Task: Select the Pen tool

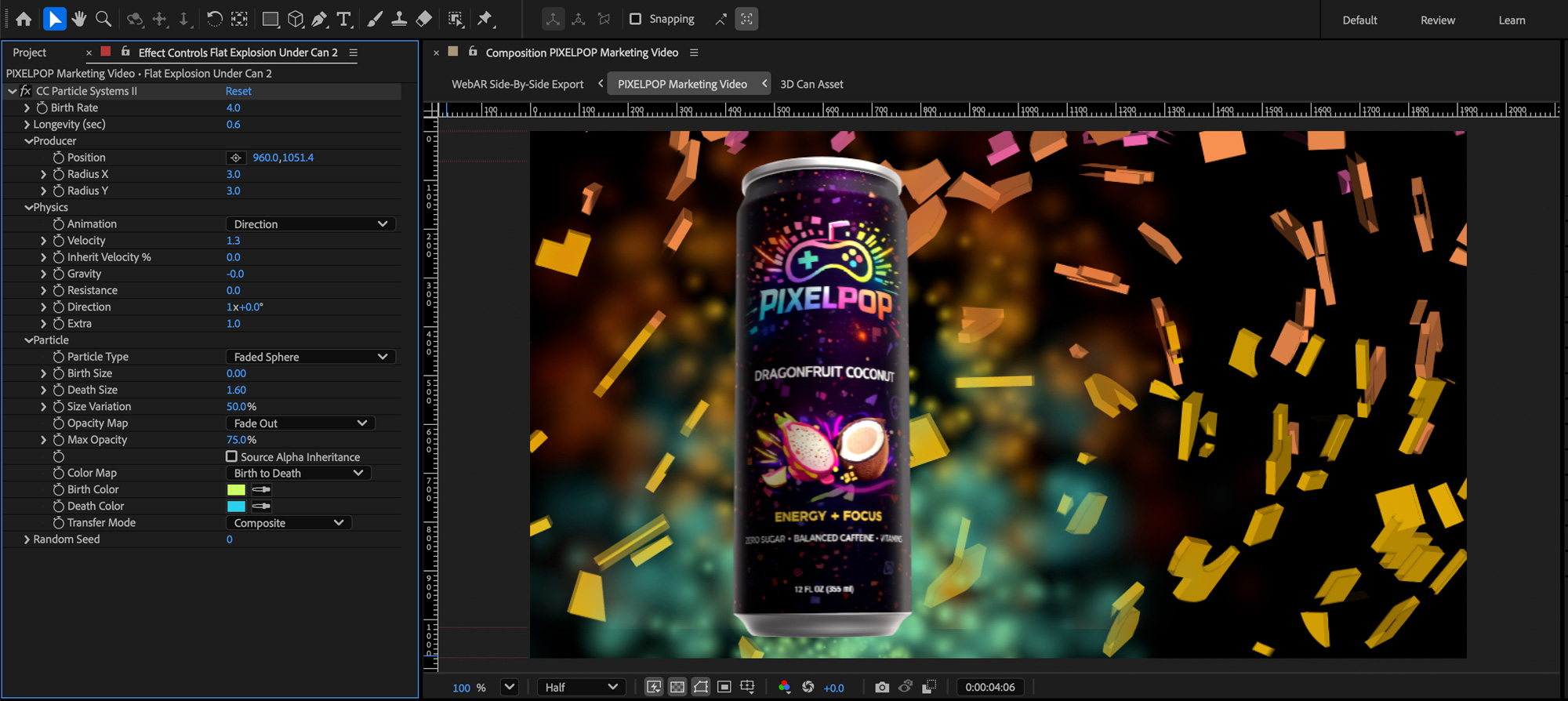Action: coord(319,19)
